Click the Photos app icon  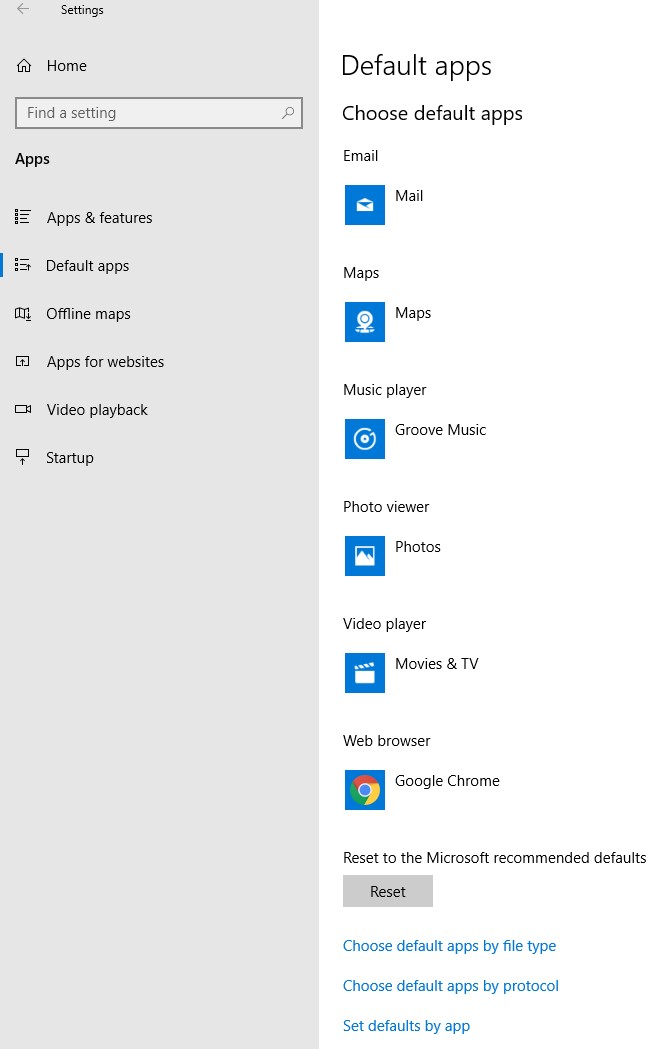click(364, 556)
